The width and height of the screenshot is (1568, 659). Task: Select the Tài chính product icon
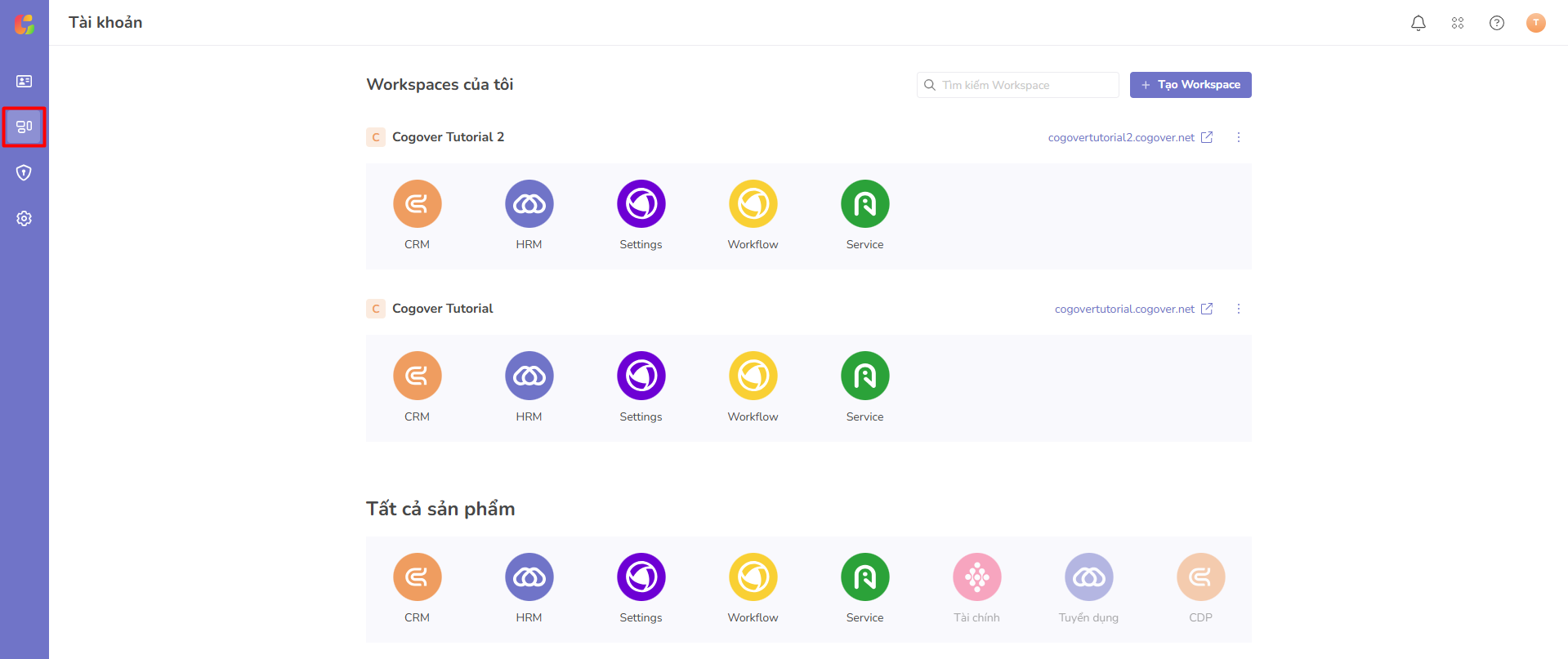(977, 577)
